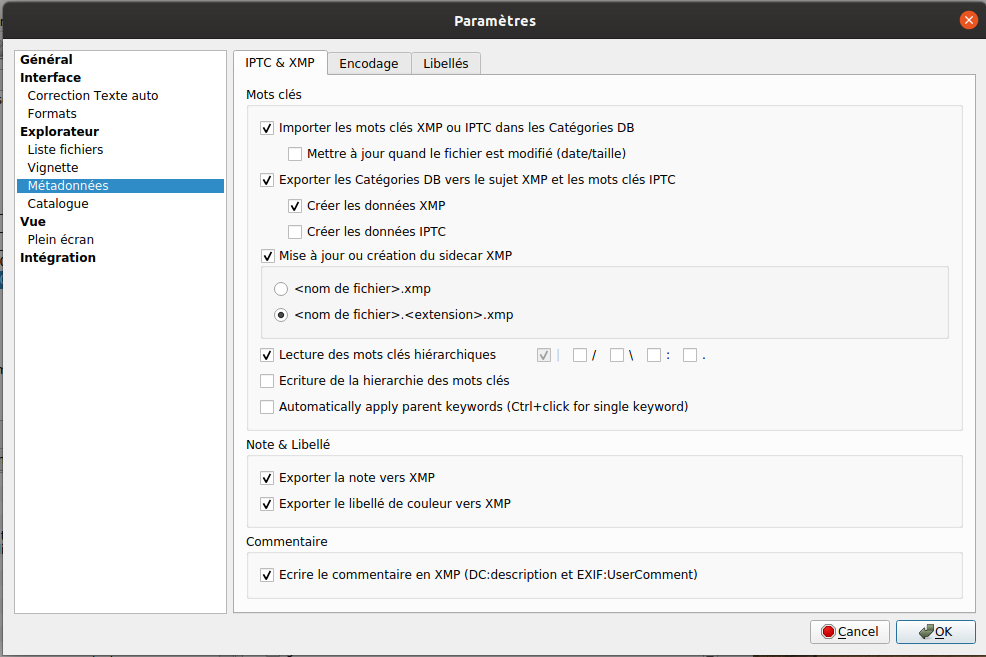
Task: Go to Plein écran settings
Action: (x=61, y=240)
